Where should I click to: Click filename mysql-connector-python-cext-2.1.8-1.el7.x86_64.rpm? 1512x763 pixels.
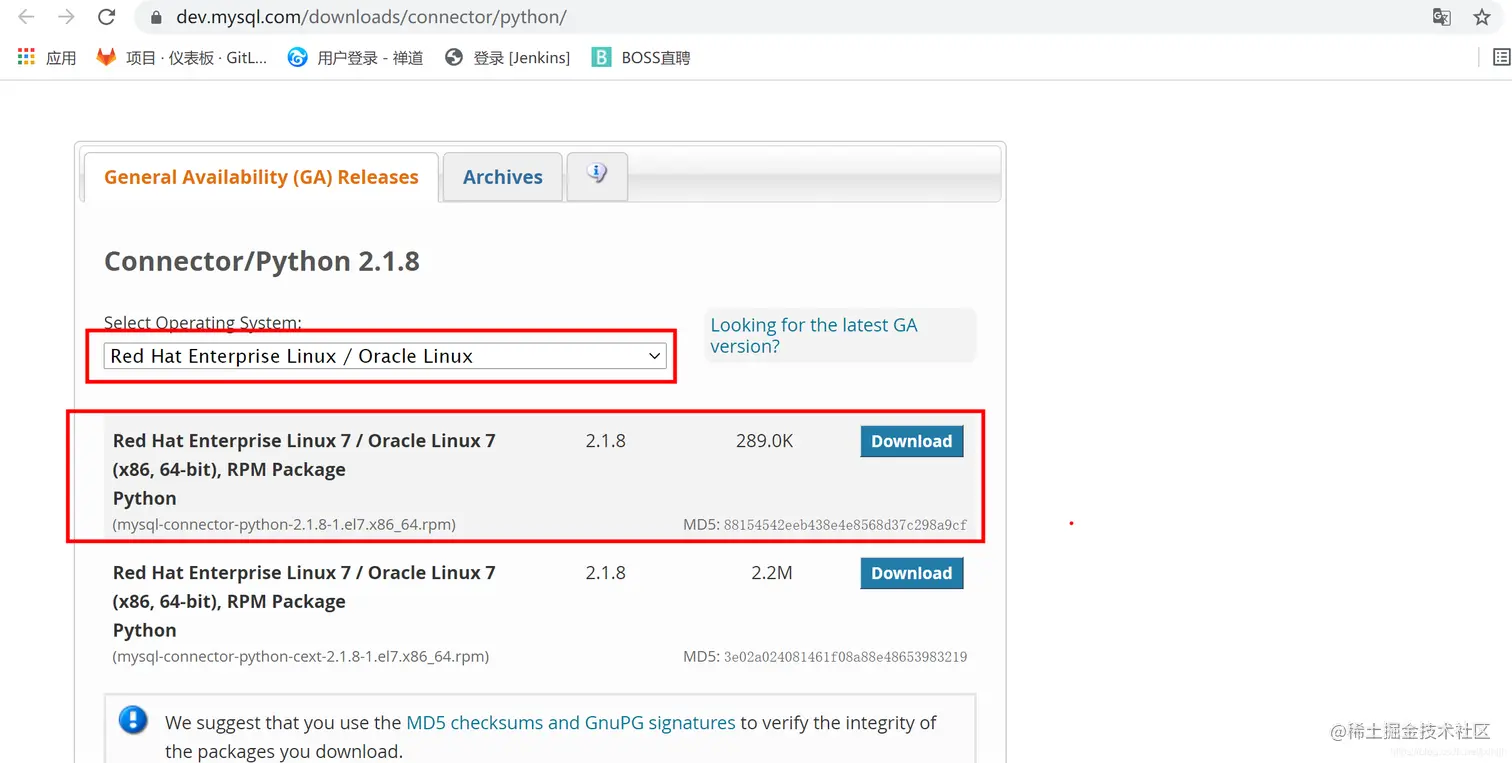tap(301, 657)
